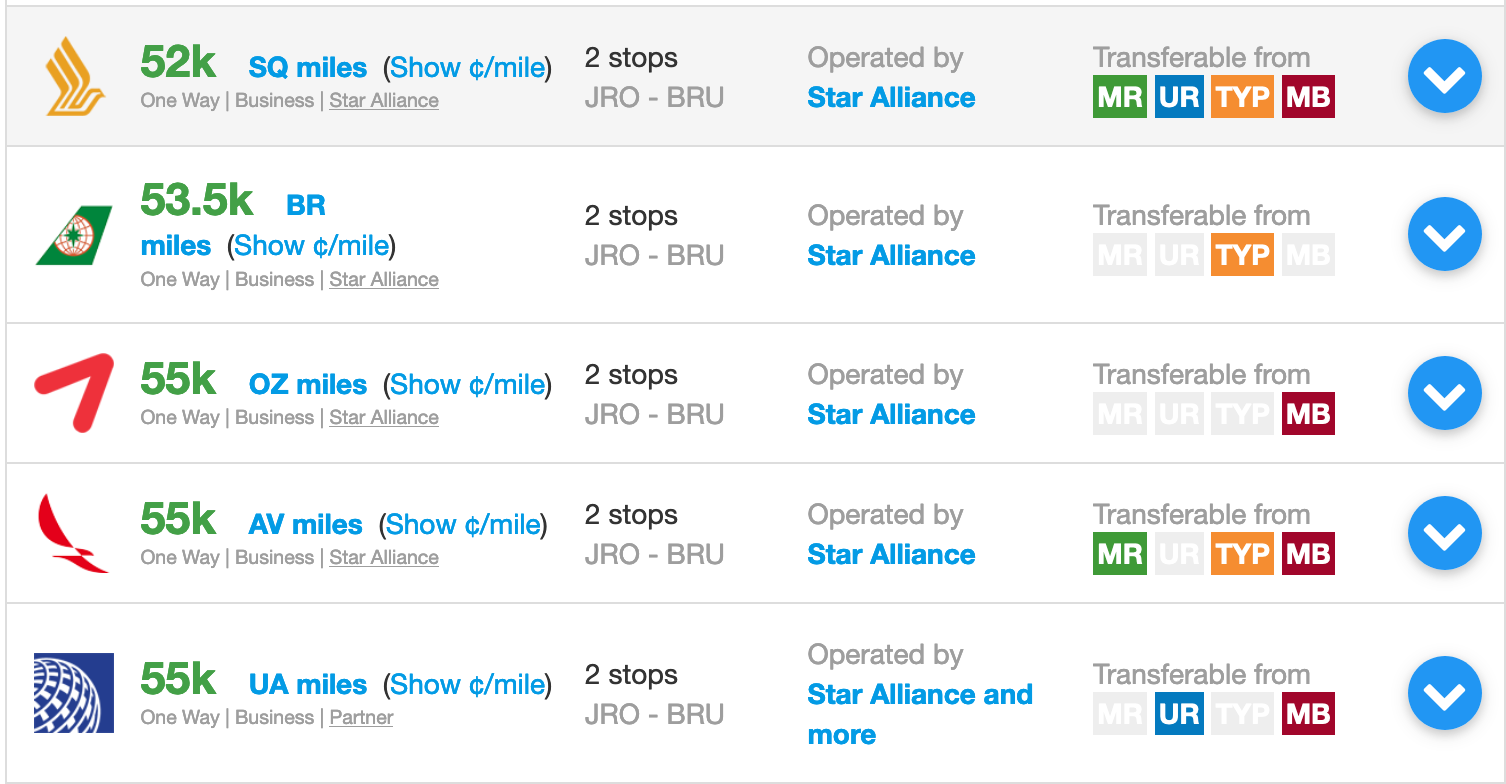Click the United Airlines logo icon
Image resolution: width=1506 pixels, height=784 pixels.
[x=74, y=693]
